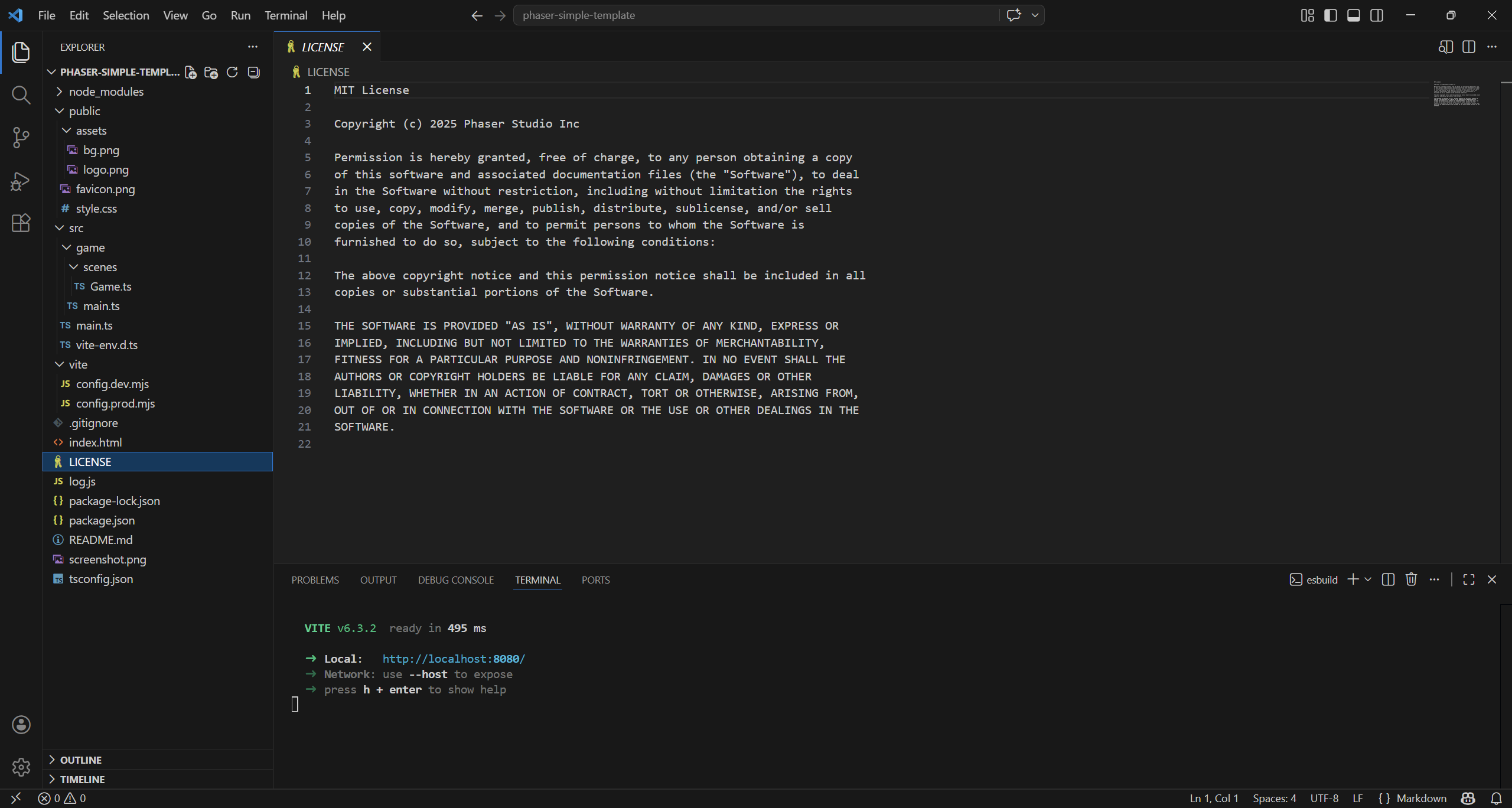Open the Source Control view
This screenshot has width=1512, height=808.
click(x=21, y=138)
